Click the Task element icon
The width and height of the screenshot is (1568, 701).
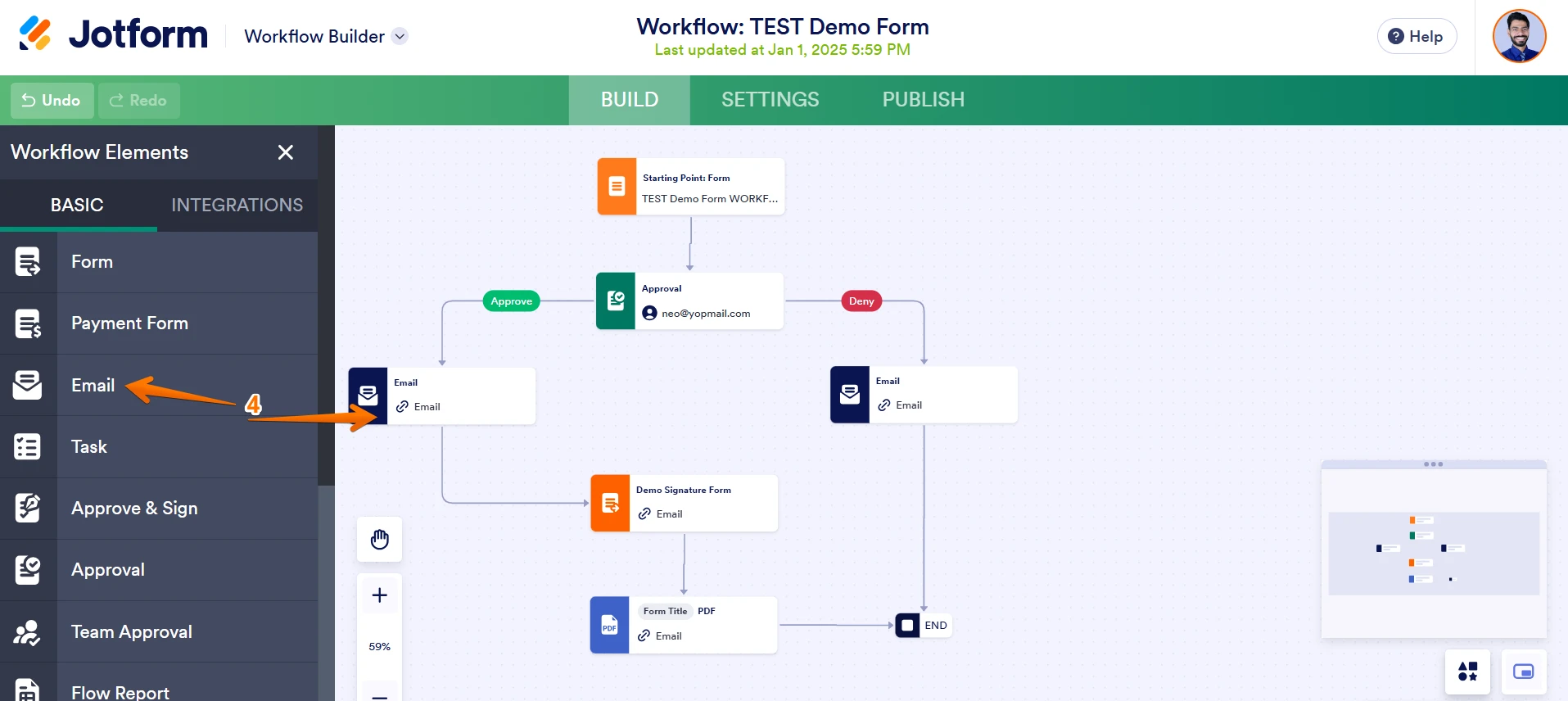[28, 447]
